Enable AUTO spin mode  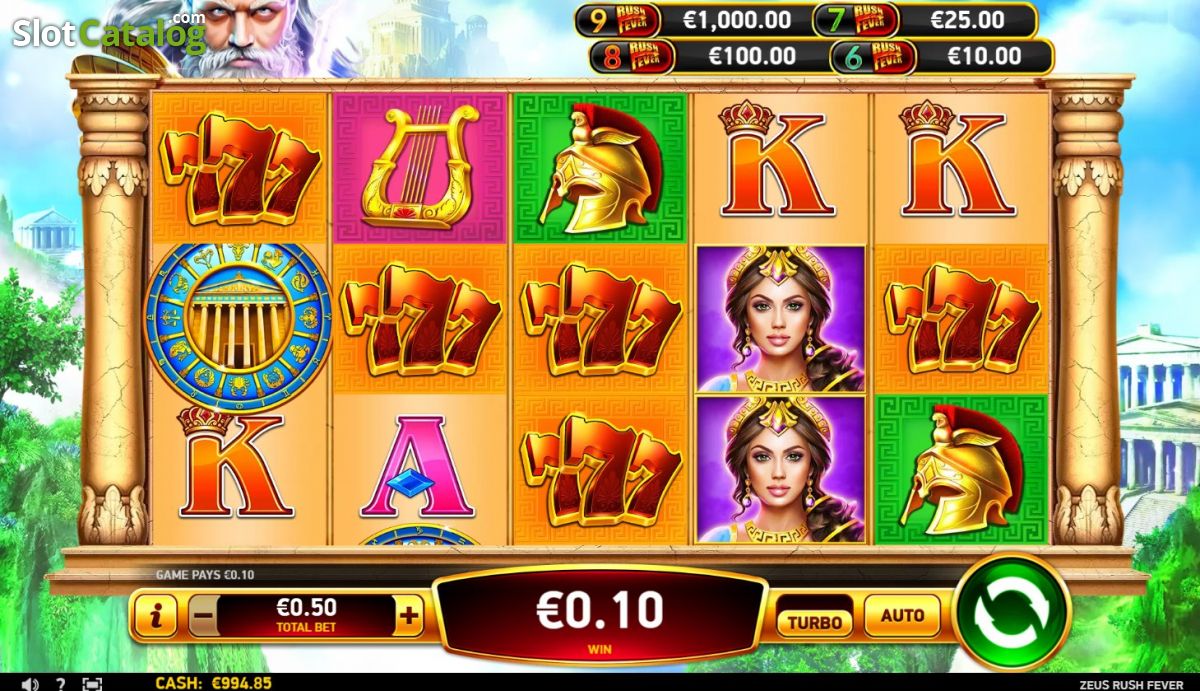click(x=902, y=616)
